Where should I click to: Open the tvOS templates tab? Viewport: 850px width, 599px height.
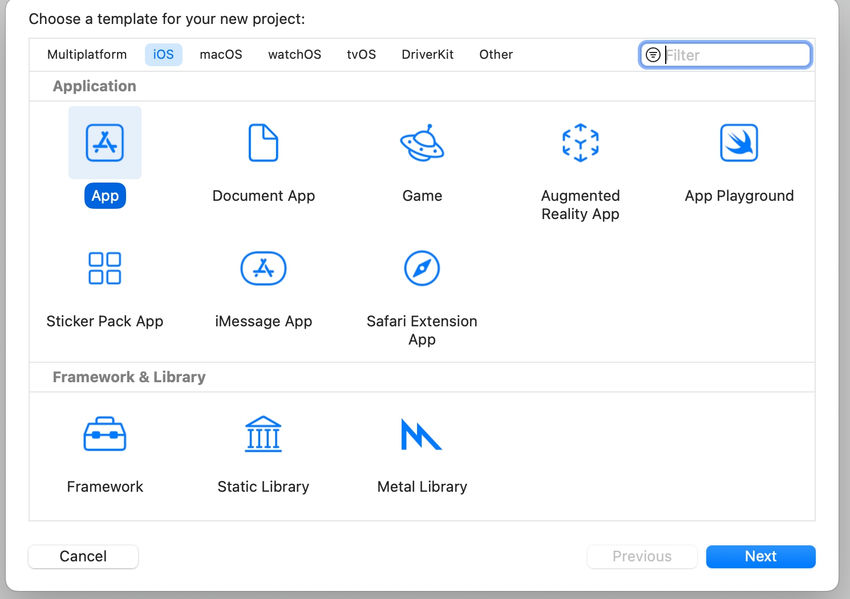[x=361, y=55]
